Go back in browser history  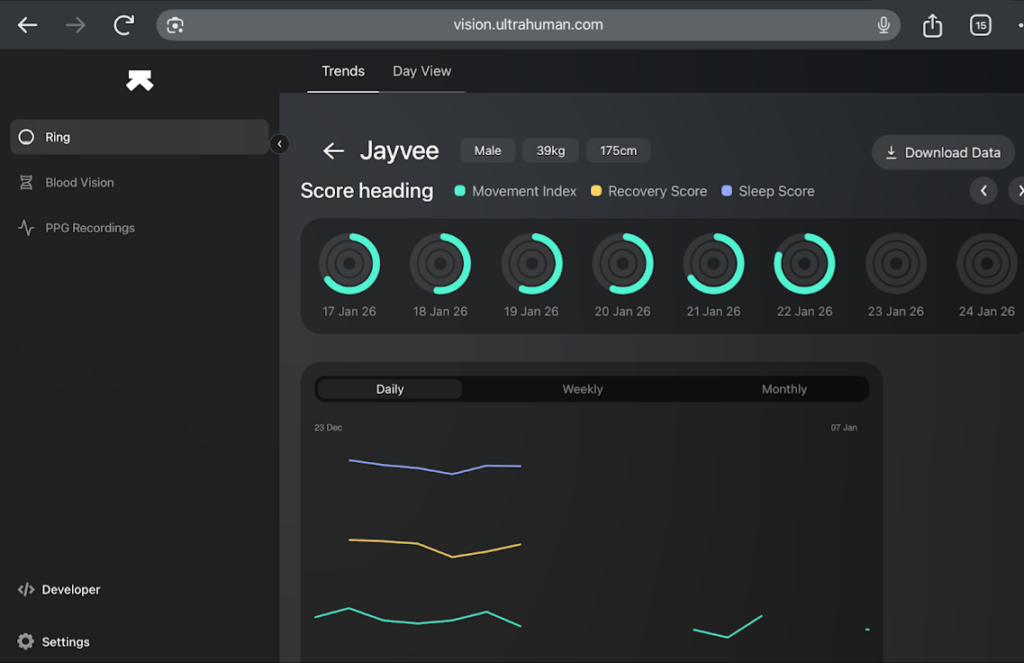28,25
